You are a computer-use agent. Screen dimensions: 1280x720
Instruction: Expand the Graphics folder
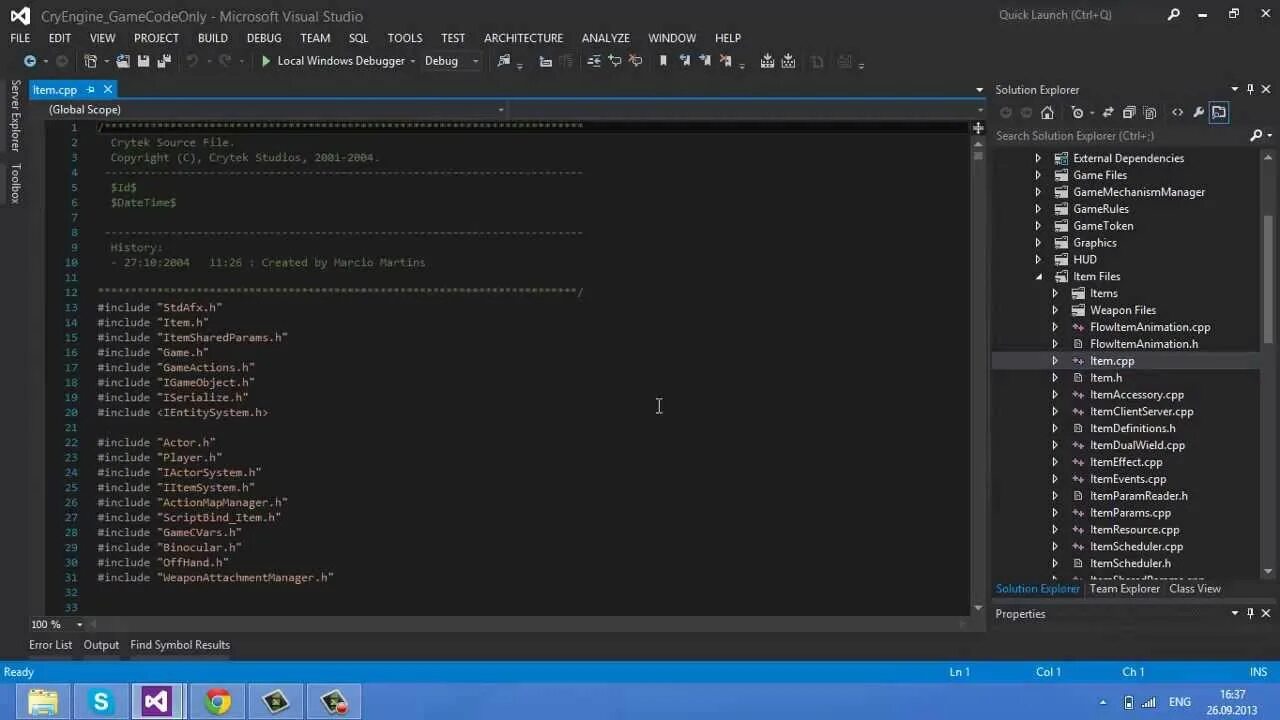point(1038,243)
